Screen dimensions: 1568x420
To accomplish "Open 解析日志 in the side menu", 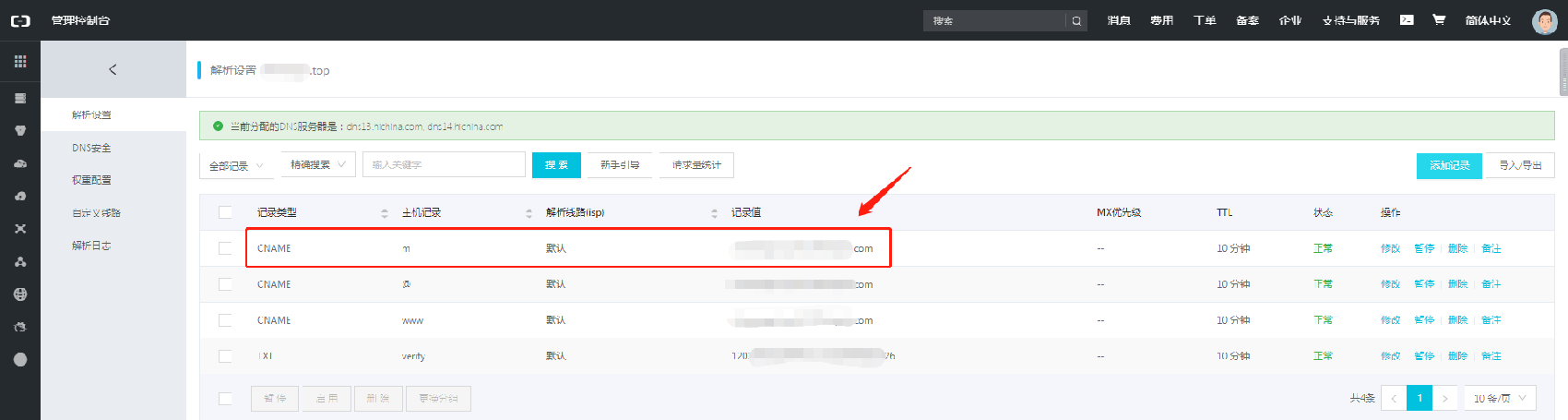I will 91,246.
